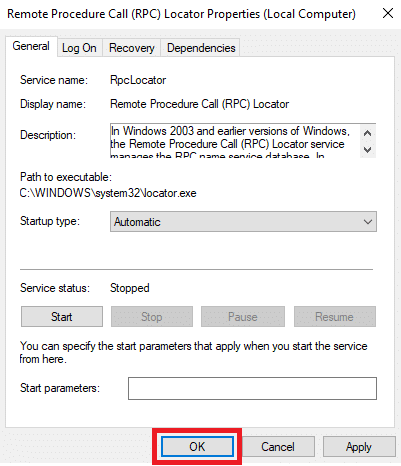Open the Recovery tab
This screenshot has width=401, height=466.
tap(132, 48)
